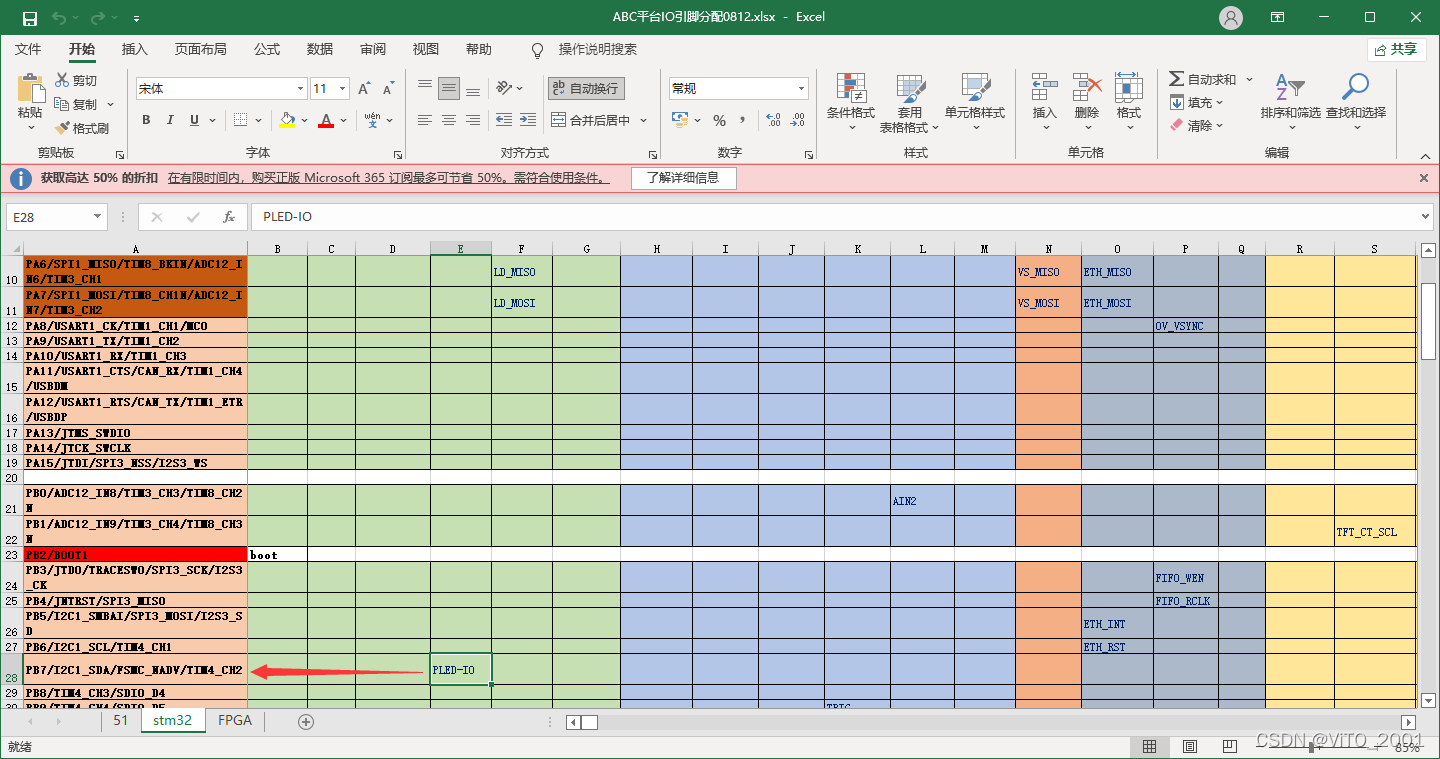
Task: Toggle underline formatting
Action: [194, 120]
